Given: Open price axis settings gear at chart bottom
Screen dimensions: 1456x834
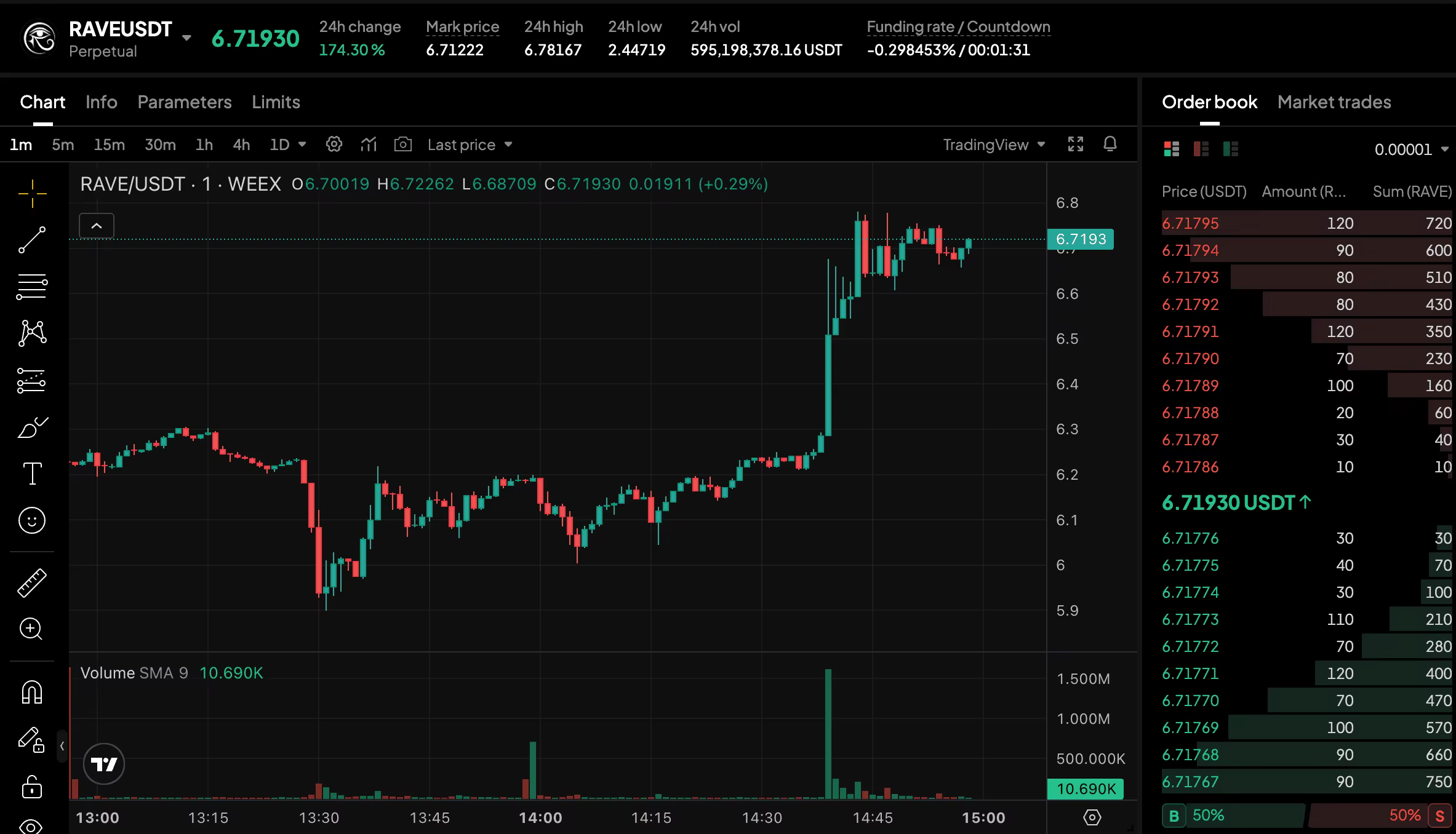Looking at the screenshot, I should pos(1092,817).
